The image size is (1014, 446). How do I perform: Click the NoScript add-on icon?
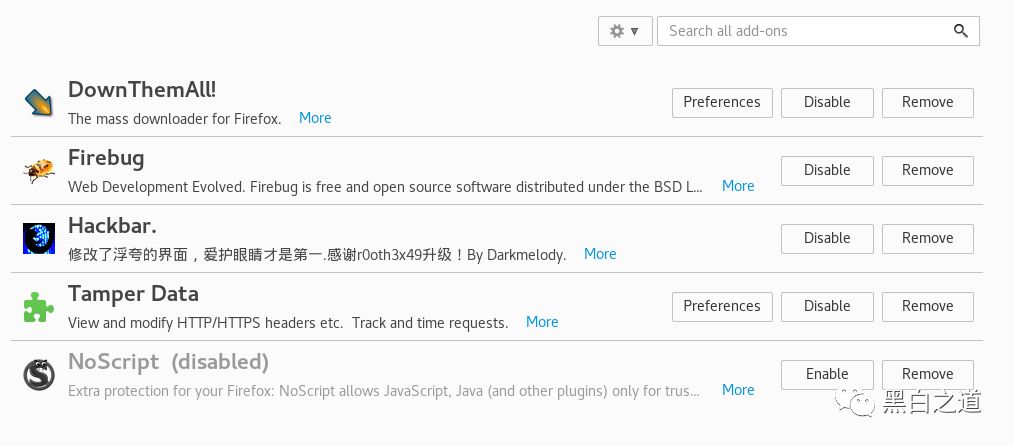point(39,374)
